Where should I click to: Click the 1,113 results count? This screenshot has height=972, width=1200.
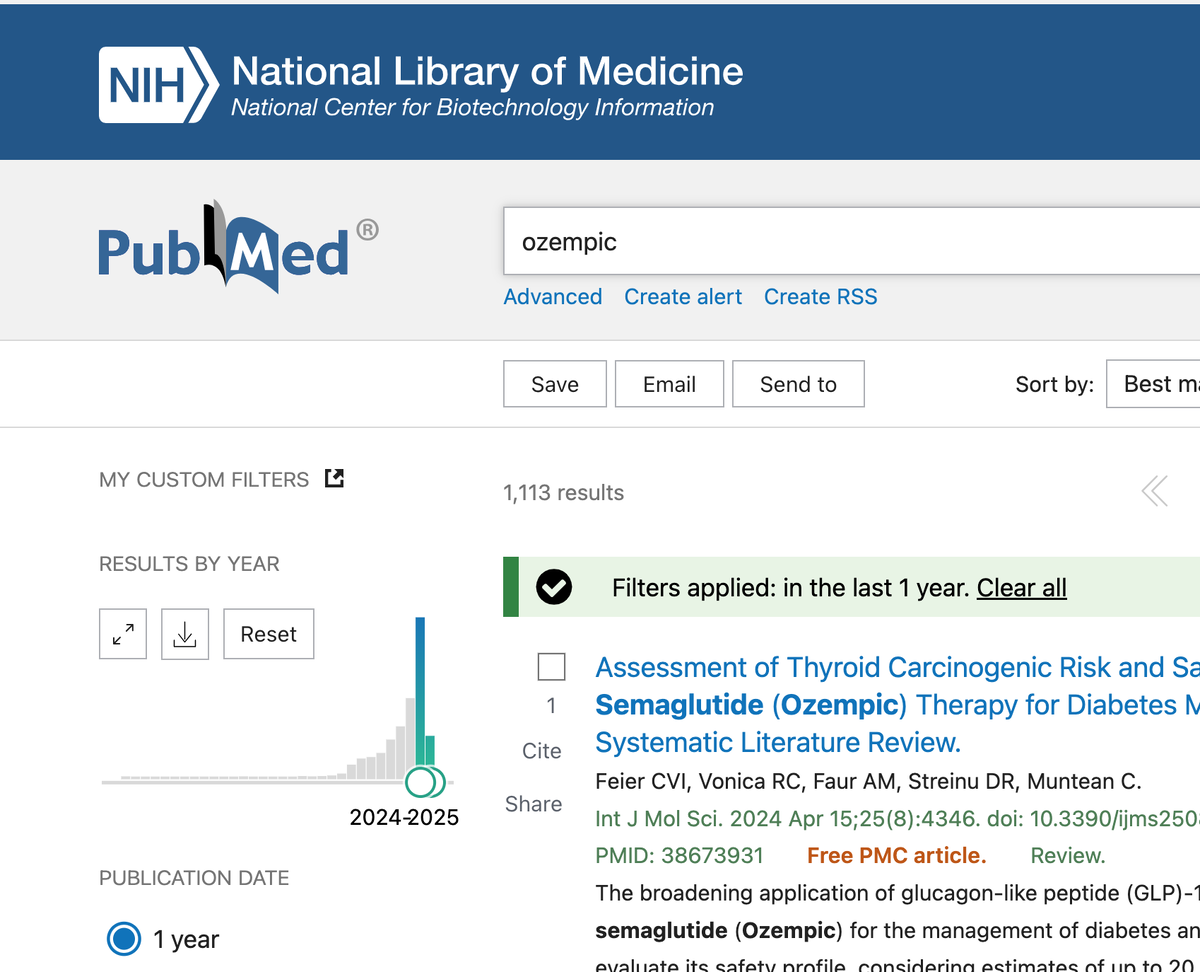(564, 493)
